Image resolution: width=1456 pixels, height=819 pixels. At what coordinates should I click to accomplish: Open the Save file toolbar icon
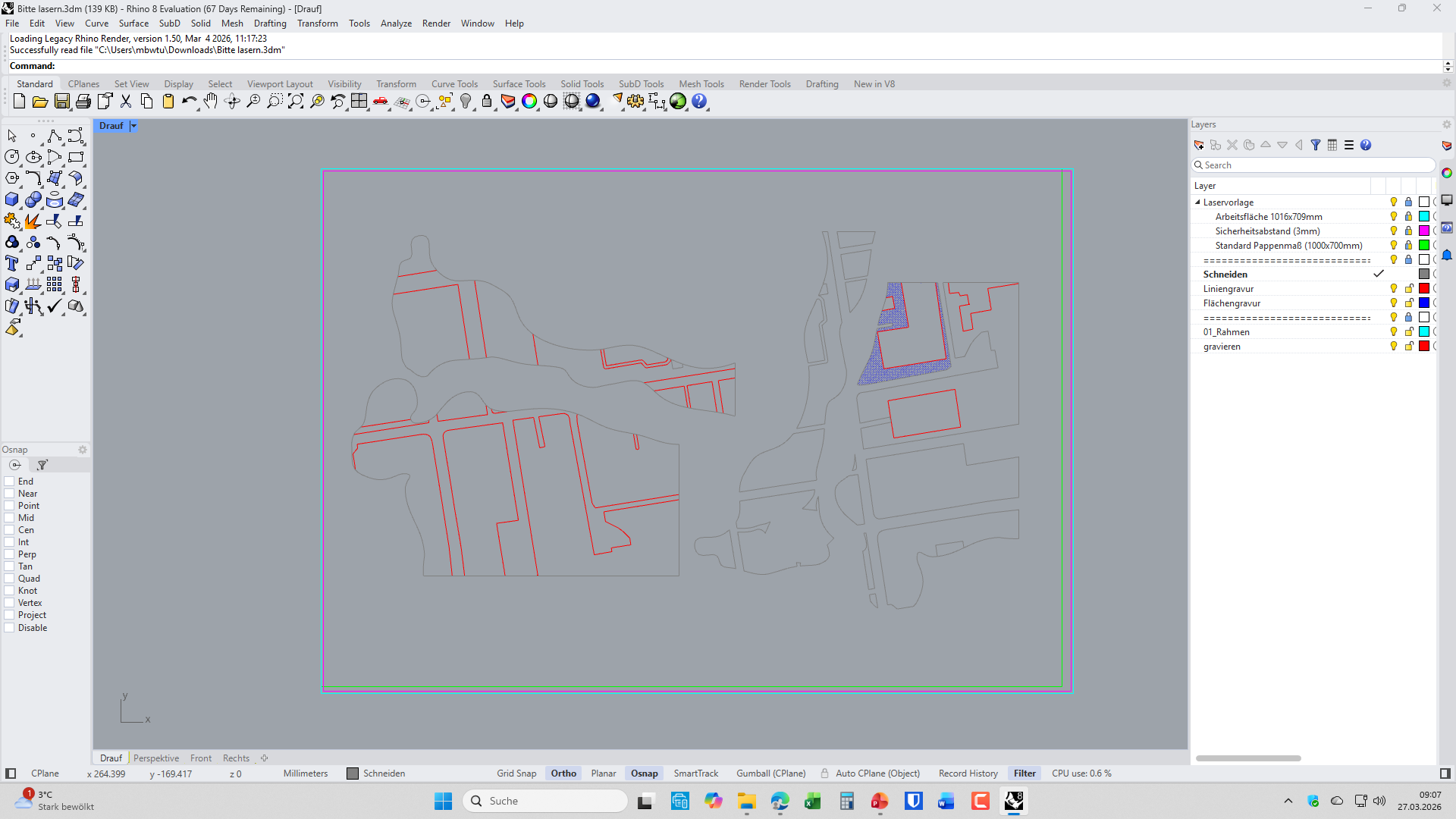coord(62,101)
